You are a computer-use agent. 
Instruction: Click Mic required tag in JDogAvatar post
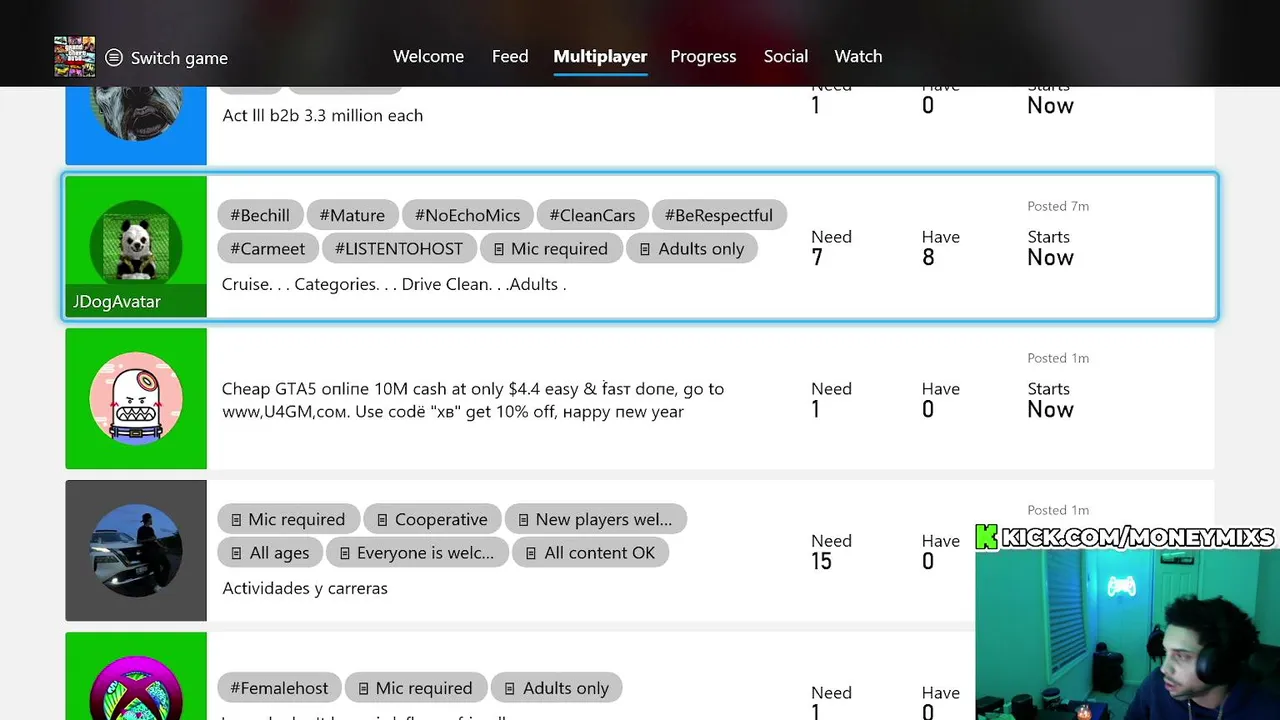tap(551, 248)
